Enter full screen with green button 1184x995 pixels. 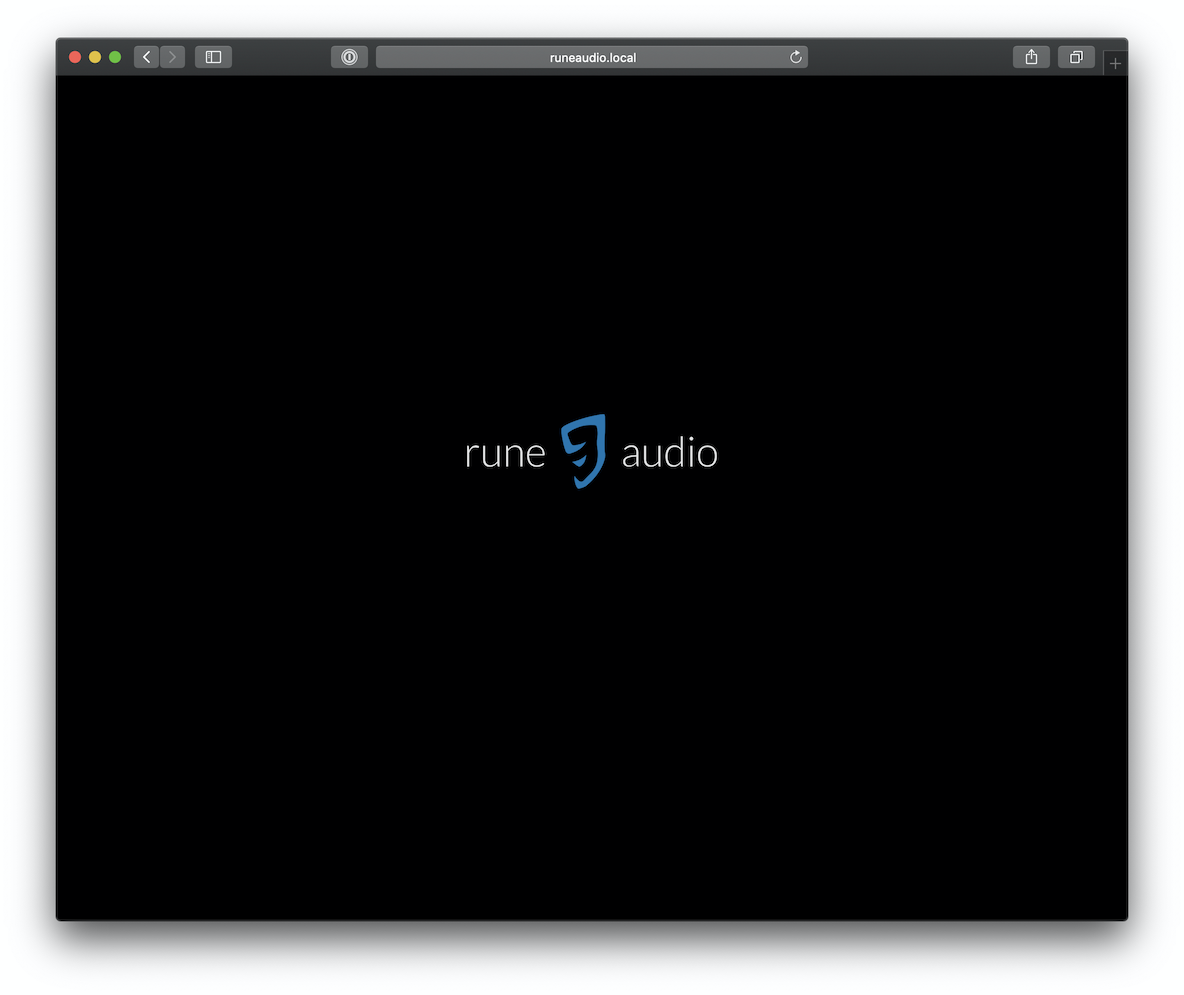pos(115,57)
